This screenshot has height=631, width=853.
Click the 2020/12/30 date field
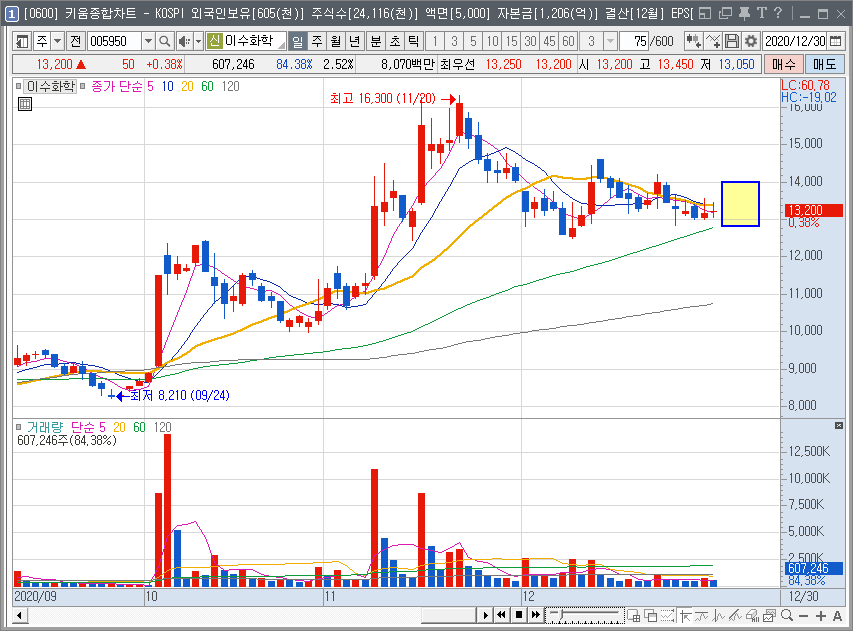pyautogui.click(x=795, y=41)
